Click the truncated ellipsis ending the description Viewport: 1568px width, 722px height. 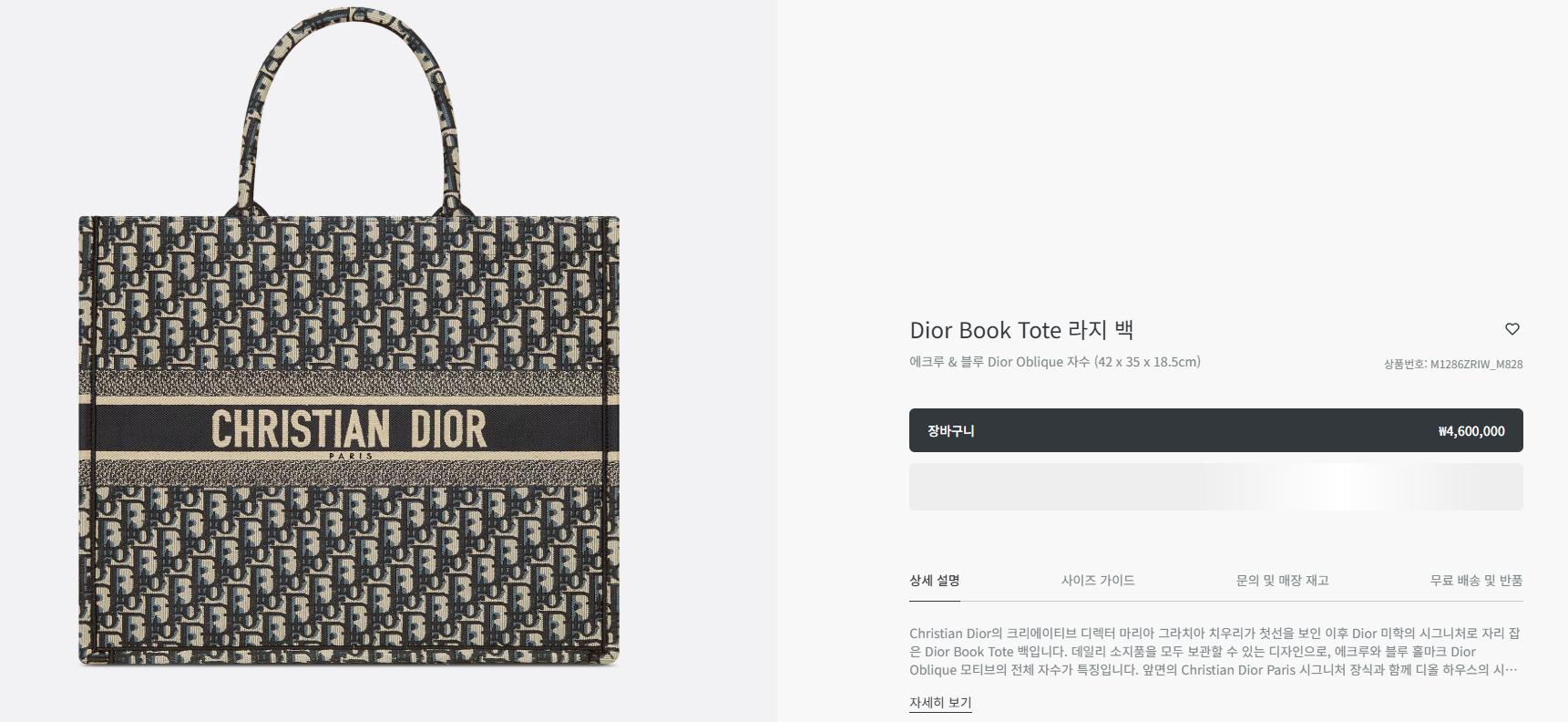click(1511, 670)
